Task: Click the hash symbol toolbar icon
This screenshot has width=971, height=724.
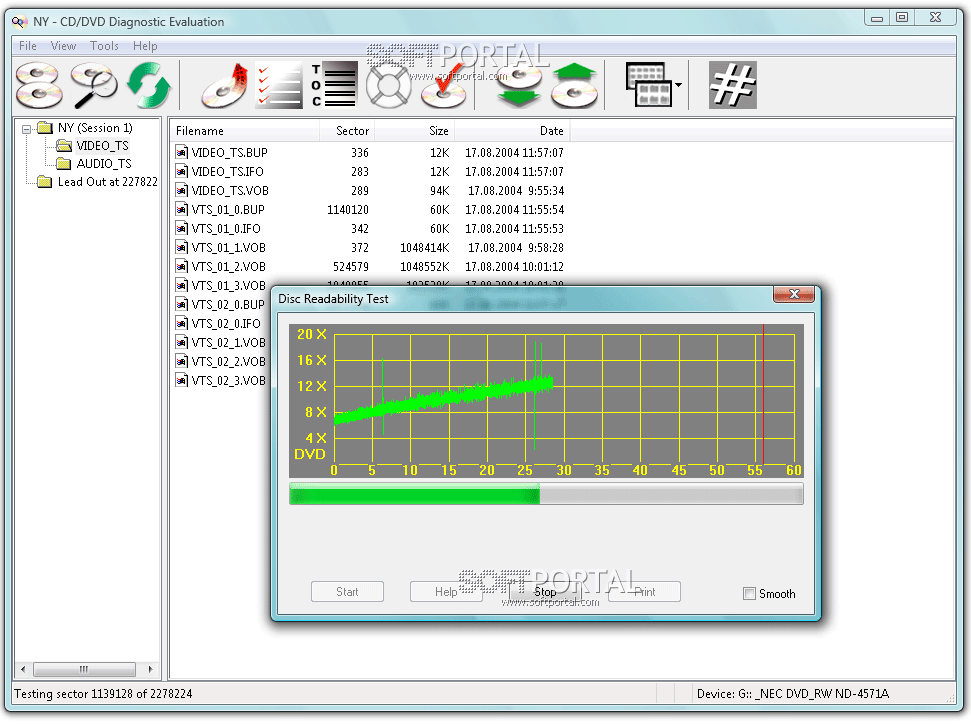Action: pos(732,85)
